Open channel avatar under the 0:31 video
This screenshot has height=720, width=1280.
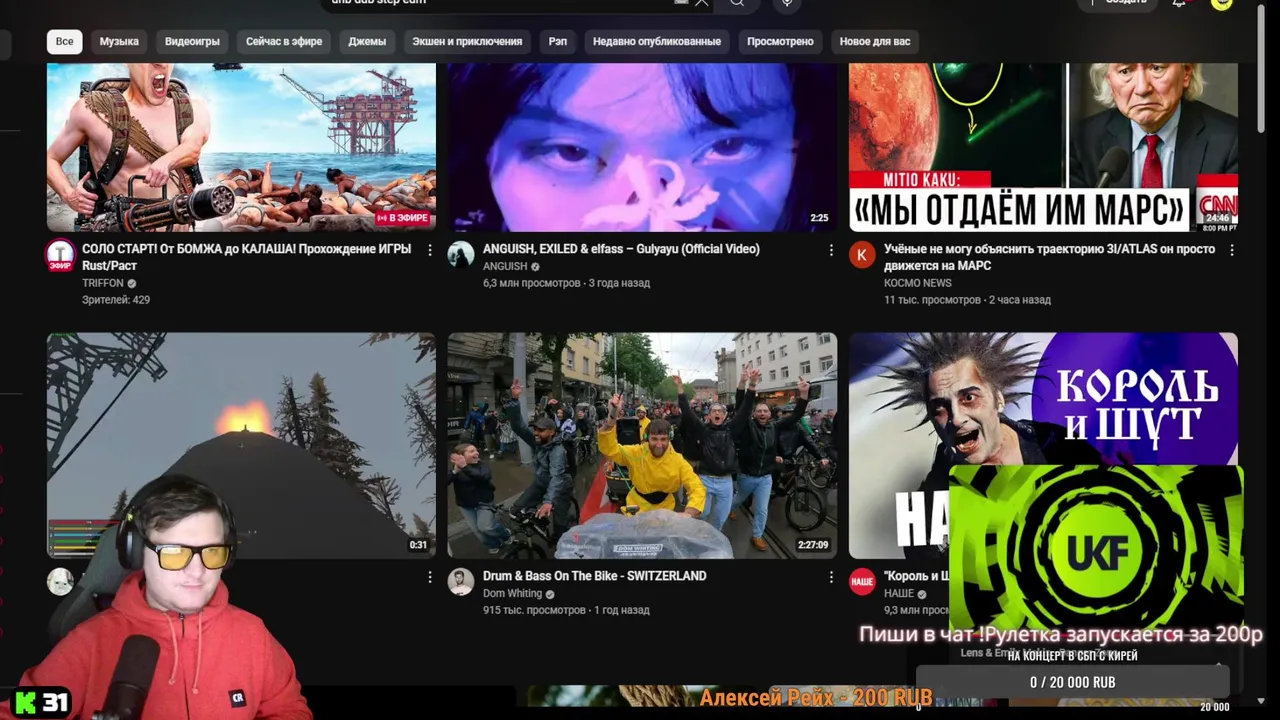pyautogui.click(x=60, y=581)
